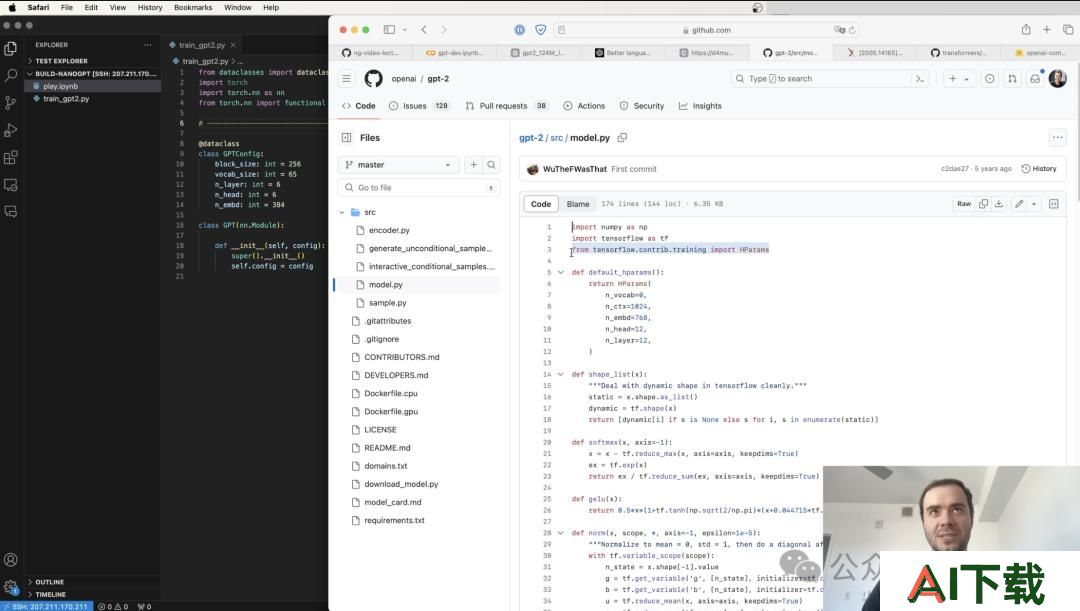The width and height of the screenshot is (1080, 611).
Task: Open VS Code Run and Debug icon
Action: point(10,130)
